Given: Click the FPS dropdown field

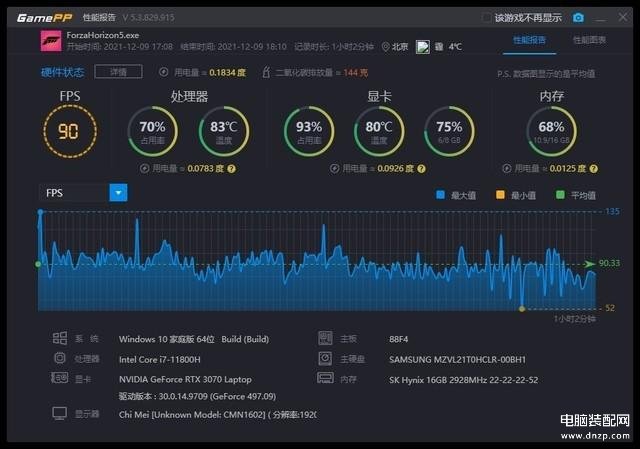Looking at the screenshot, I should [83, 193].
